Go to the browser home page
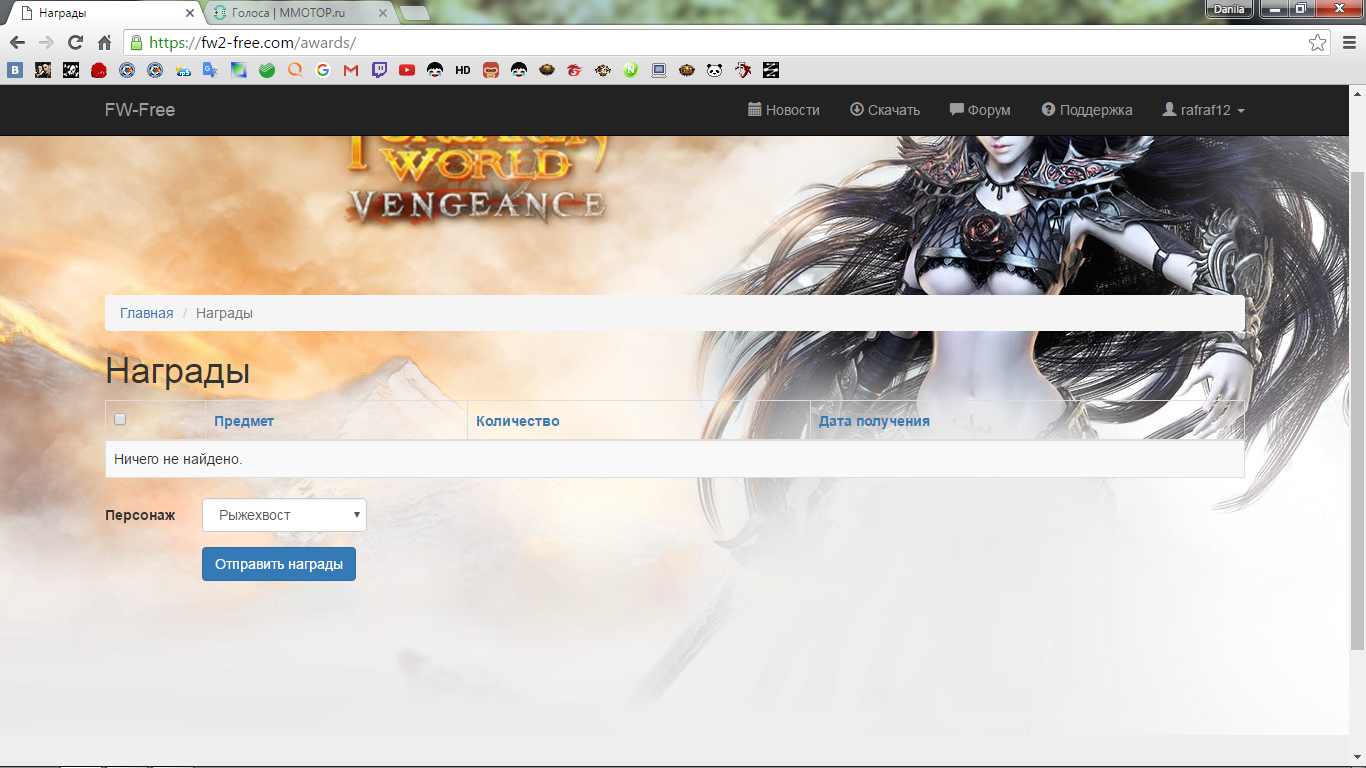Image resolution: width=1366 pixels, height=768 pixels. (x=104, y=43)
